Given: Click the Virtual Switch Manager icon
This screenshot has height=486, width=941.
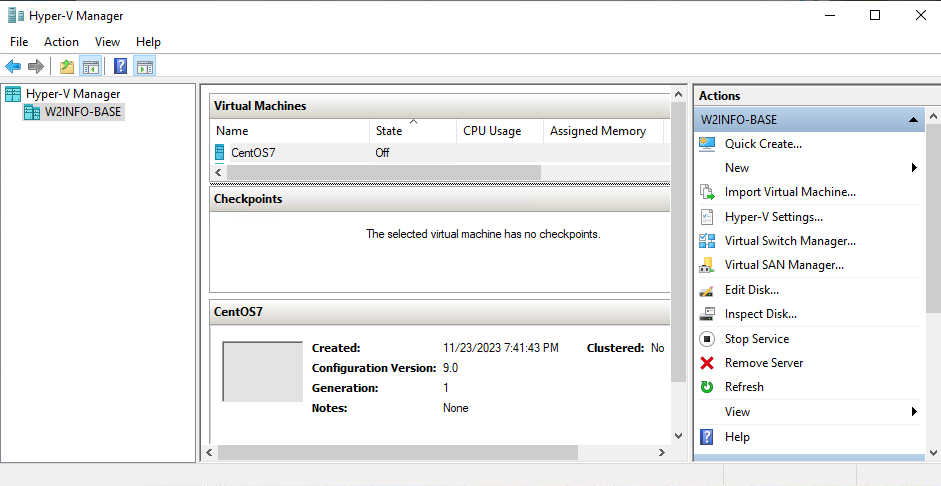Looking at the screenshot, I should pos(707,241).
